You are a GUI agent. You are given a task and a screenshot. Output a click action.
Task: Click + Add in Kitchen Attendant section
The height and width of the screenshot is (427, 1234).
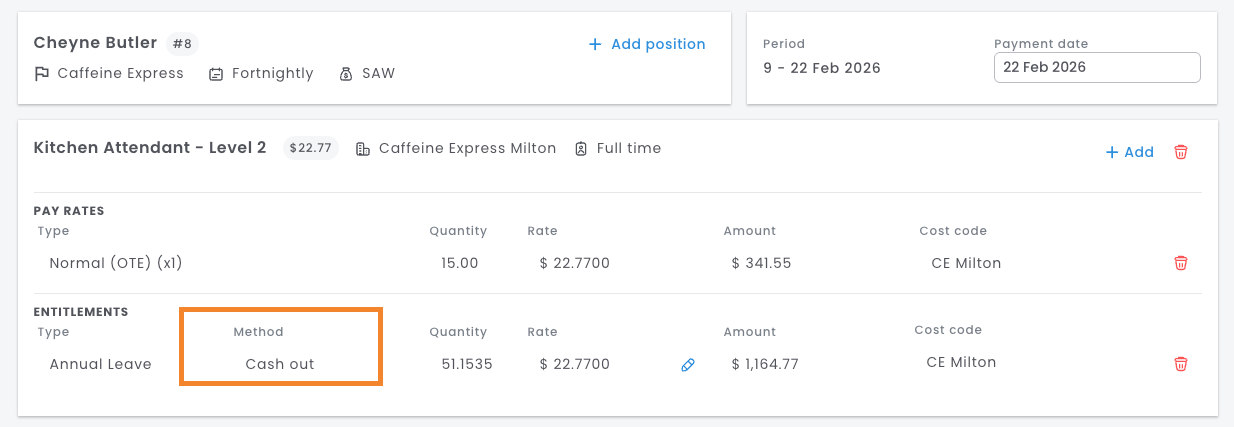click(x=1129, y=152)
